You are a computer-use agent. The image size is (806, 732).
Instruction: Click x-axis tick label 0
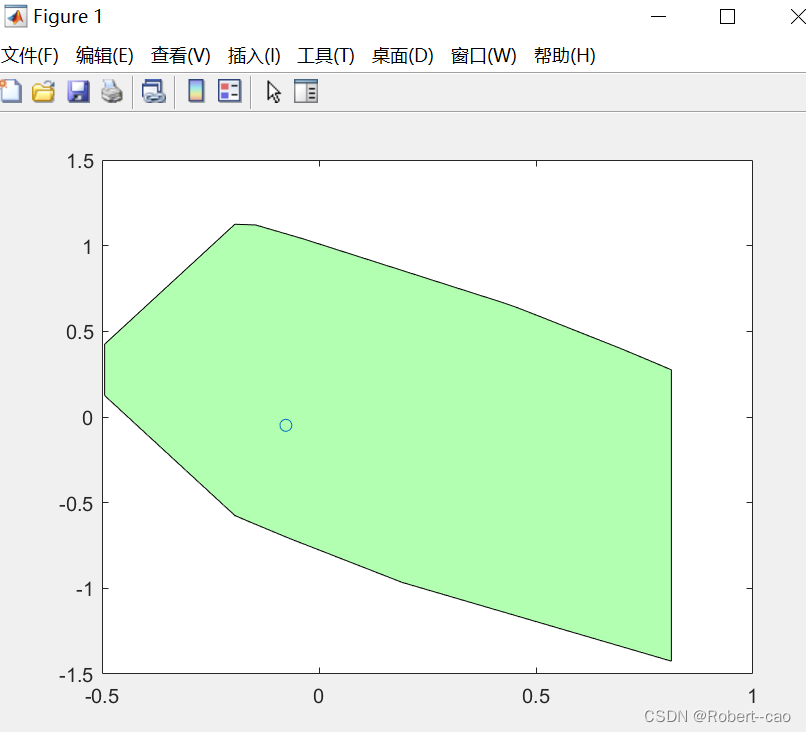click(319, 697)
